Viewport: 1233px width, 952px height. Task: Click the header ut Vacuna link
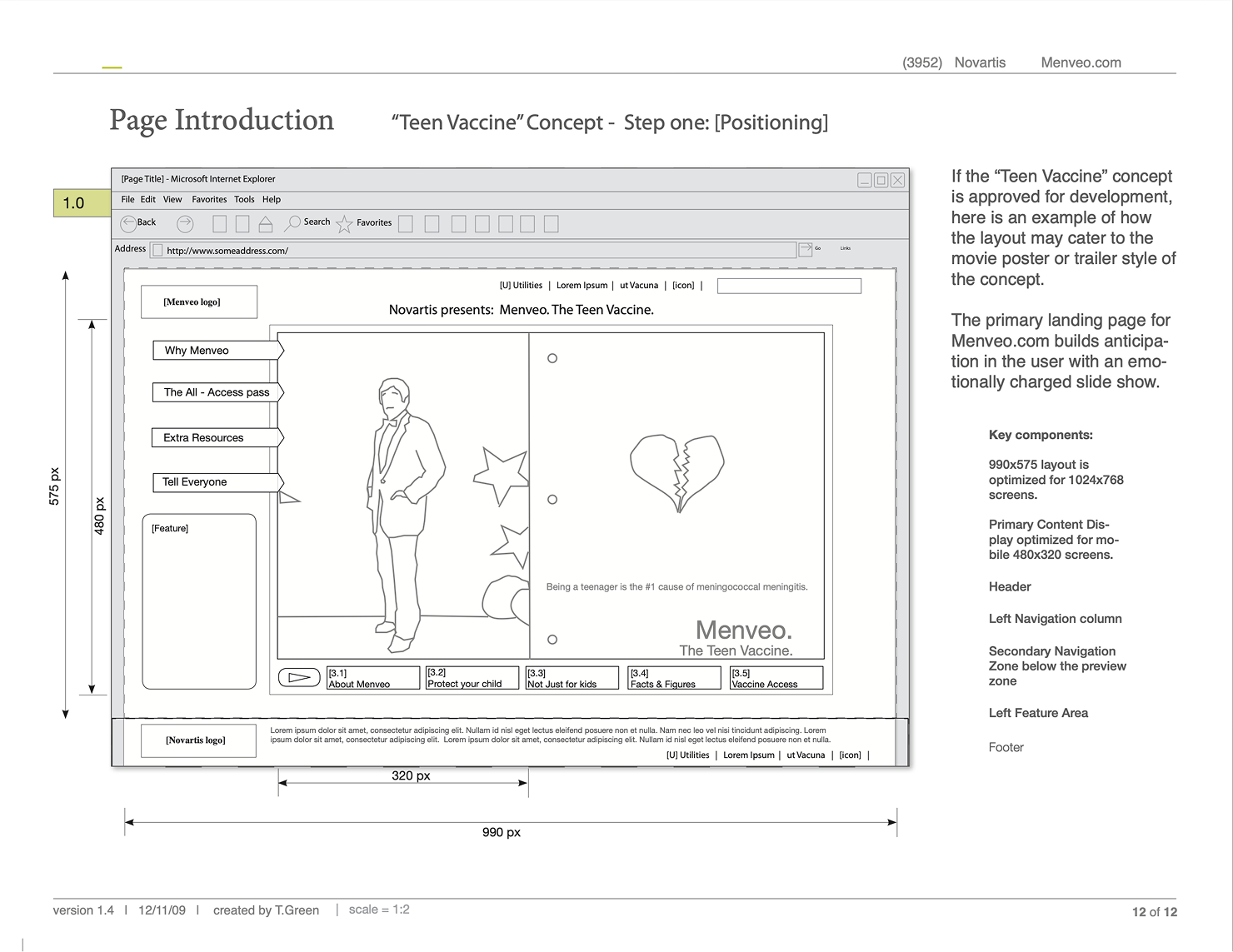point(639,286)
